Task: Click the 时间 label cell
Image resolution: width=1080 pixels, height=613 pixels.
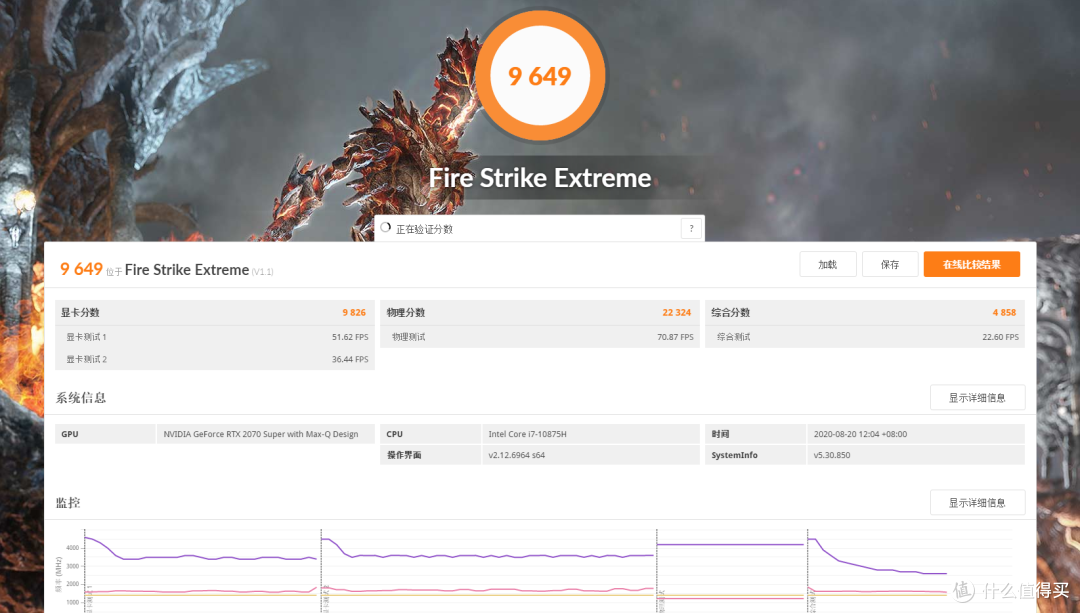Action: pyautogui.click(x=756, y=434)
